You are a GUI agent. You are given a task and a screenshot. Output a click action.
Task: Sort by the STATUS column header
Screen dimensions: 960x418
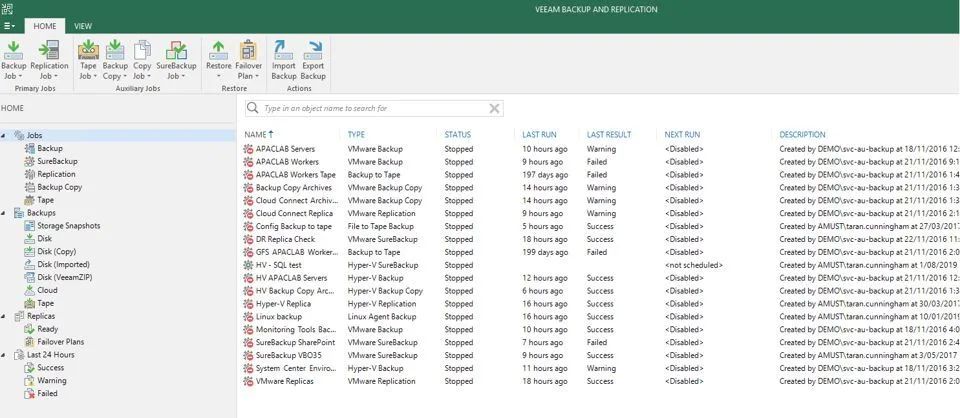point(457,134)
